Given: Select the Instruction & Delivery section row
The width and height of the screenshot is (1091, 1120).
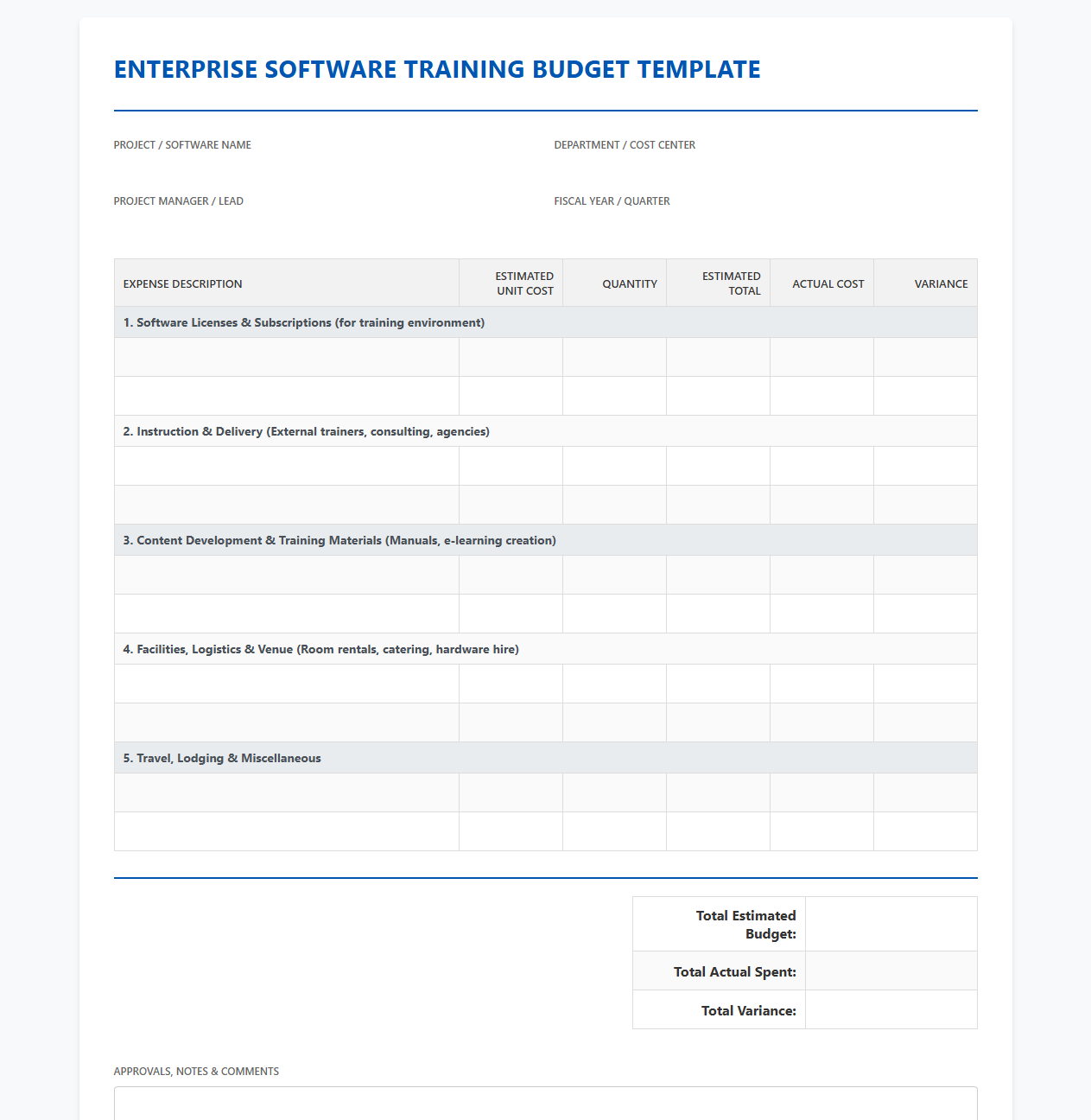Looking at the screenshot, I should point(546,431).
